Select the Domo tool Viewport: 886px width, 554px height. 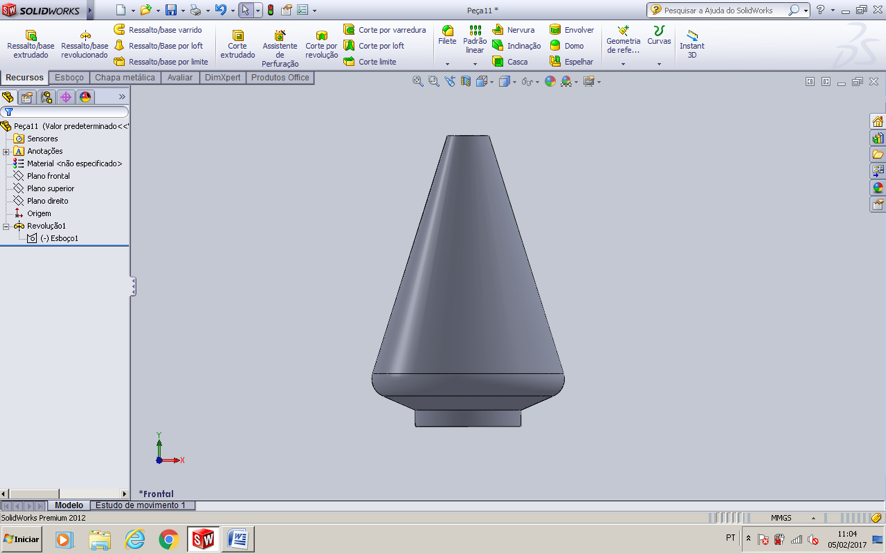click(566, 46)
